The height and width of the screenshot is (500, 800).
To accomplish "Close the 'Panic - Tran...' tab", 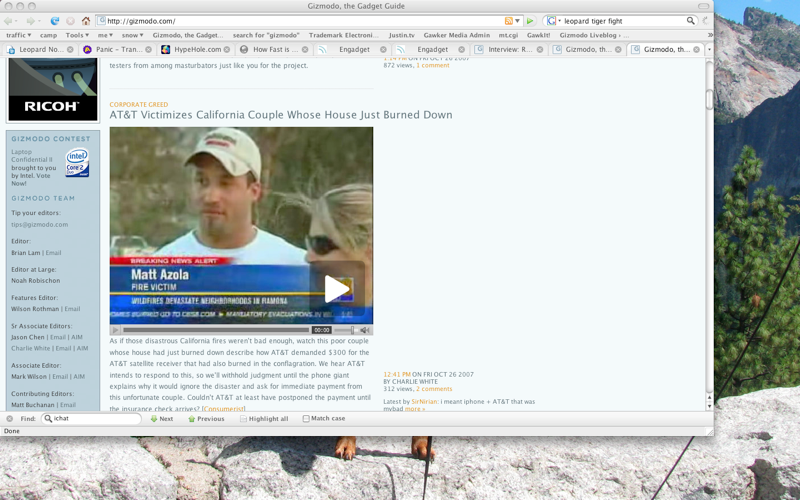I will pos(148,49).
